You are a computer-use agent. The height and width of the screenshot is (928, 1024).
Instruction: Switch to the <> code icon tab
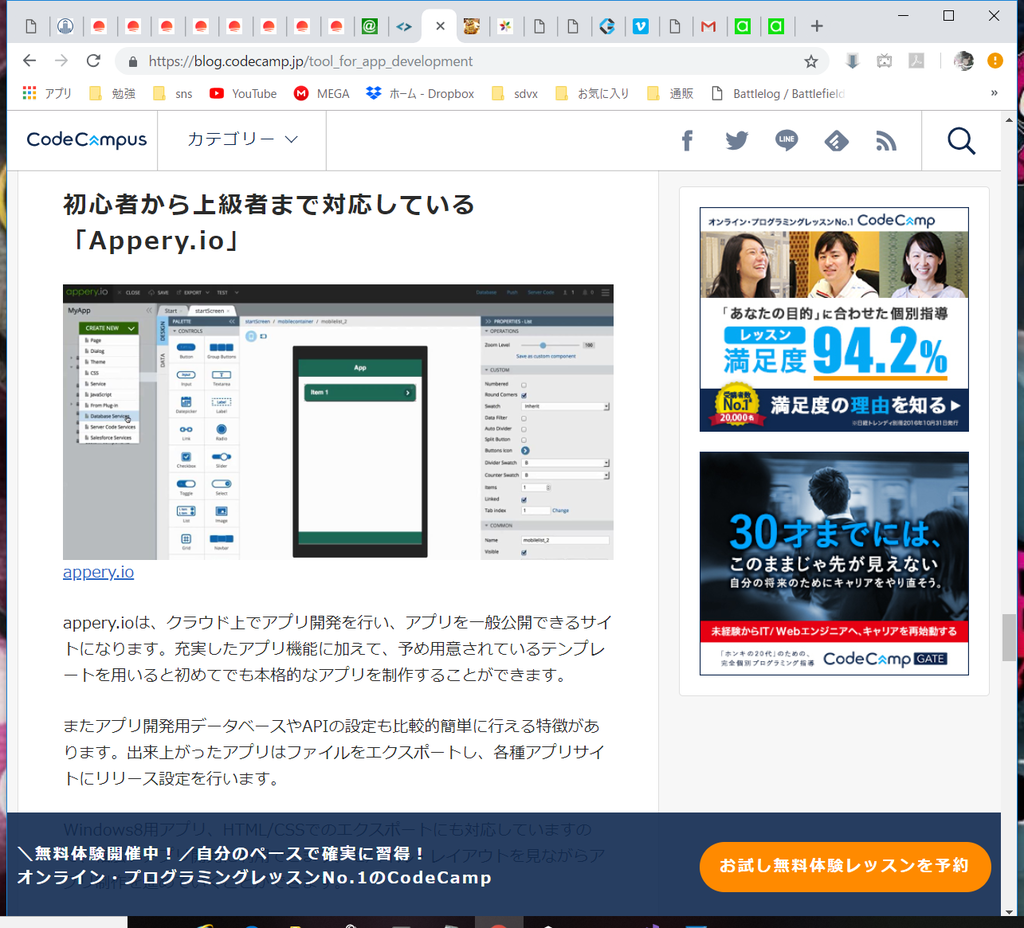point(404,26)
